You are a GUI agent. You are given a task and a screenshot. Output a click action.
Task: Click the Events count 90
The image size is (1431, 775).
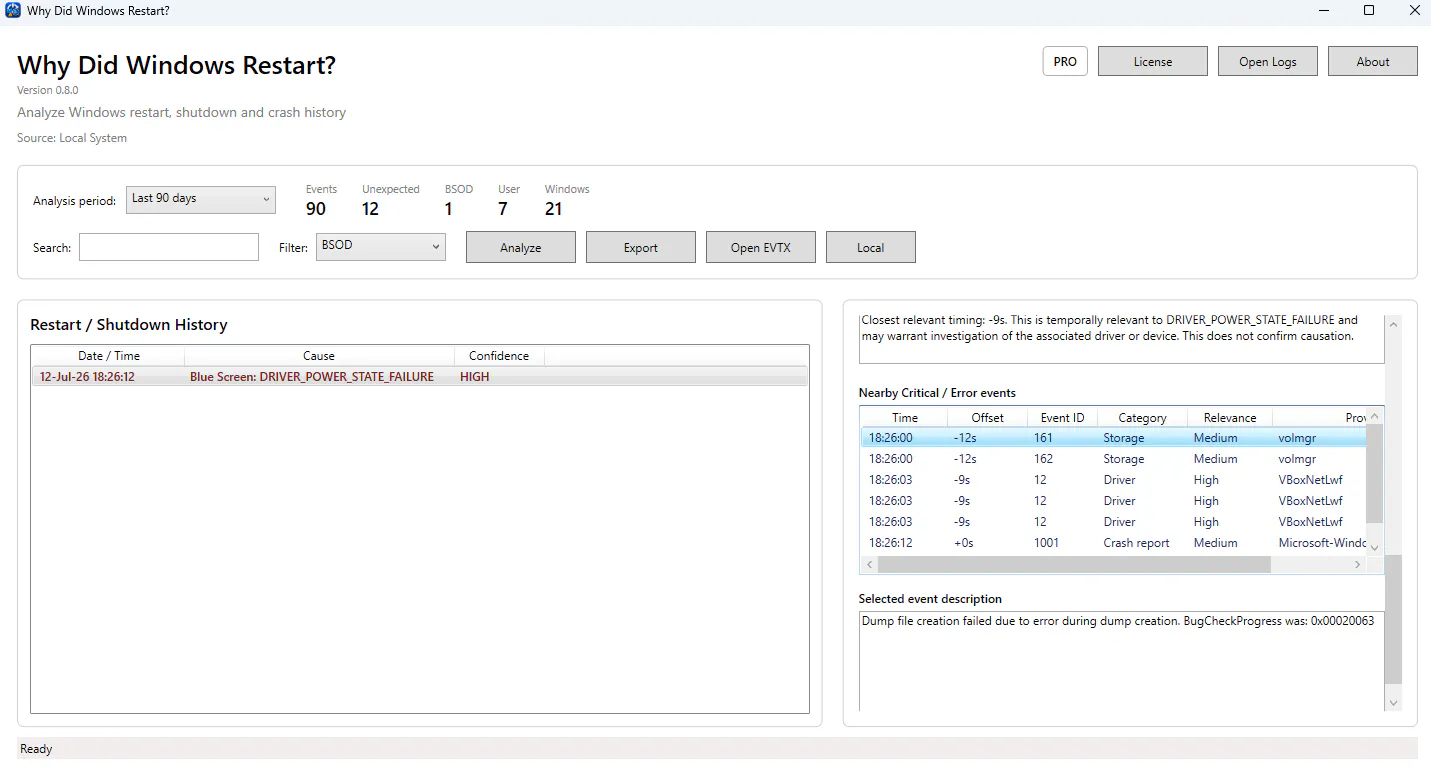316,209
